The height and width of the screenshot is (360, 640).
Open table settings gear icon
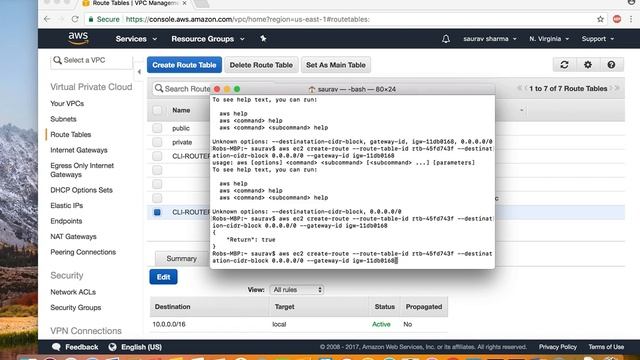click(x=588, y=65)
